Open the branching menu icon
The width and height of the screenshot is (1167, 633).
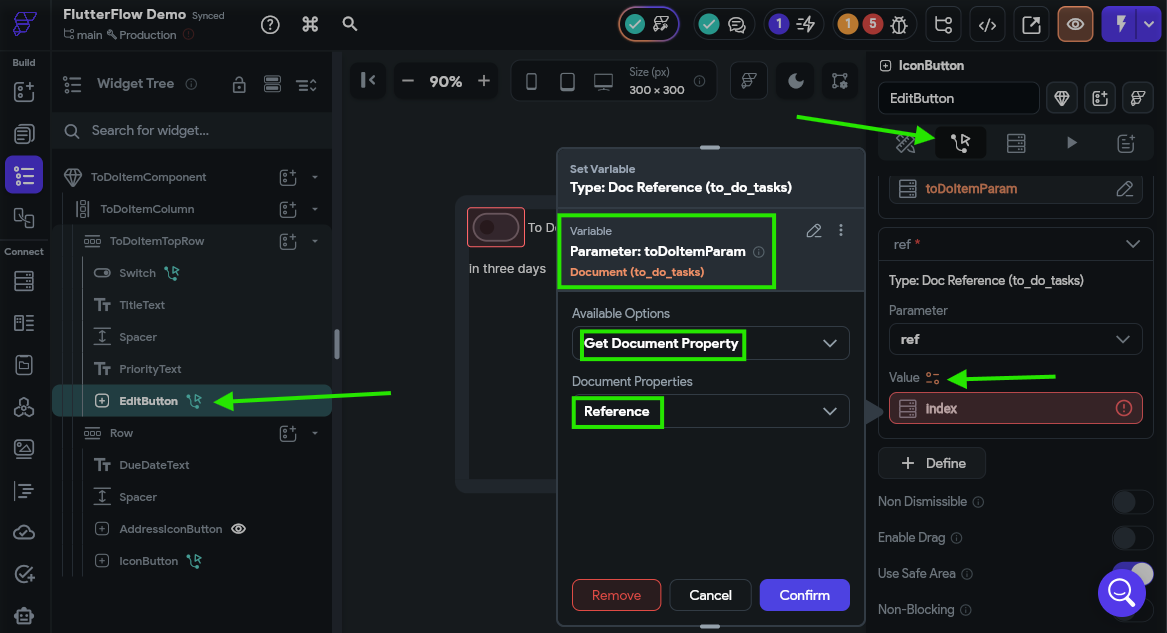pos(943,25)
